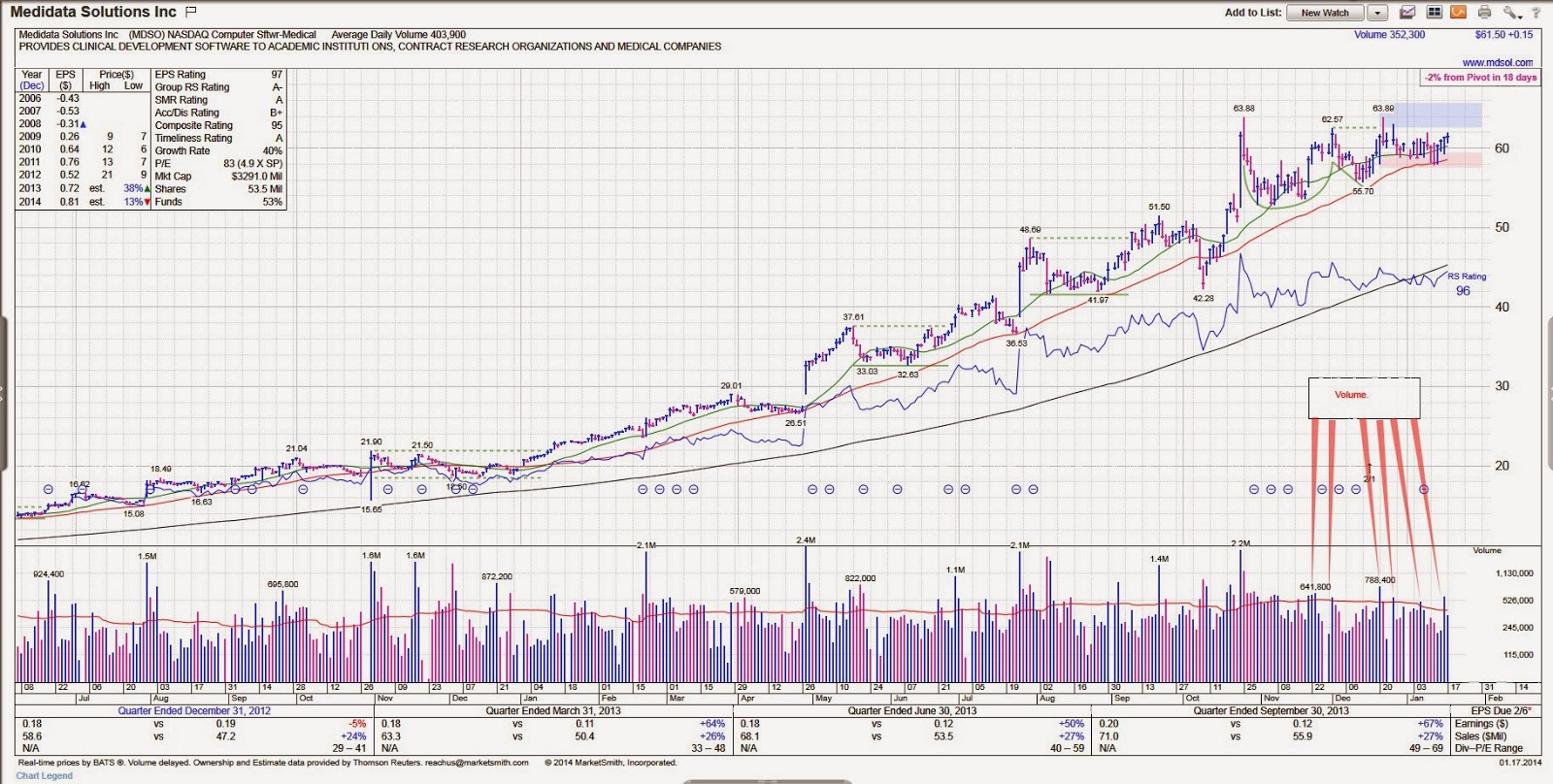Click the 29.01 price high label
Image resolution: width=1553 pixels, height=784 pixels.
731,385
